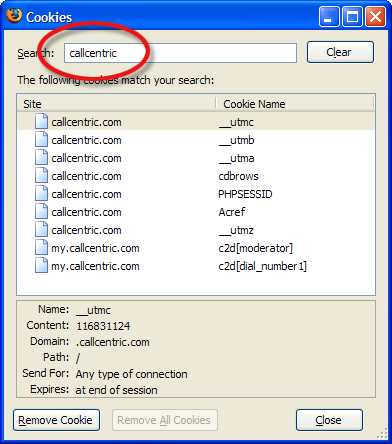The image size is (392, 444).
Task: Click the Firefox icon in the title bar
Action: (x=14, y=16)
